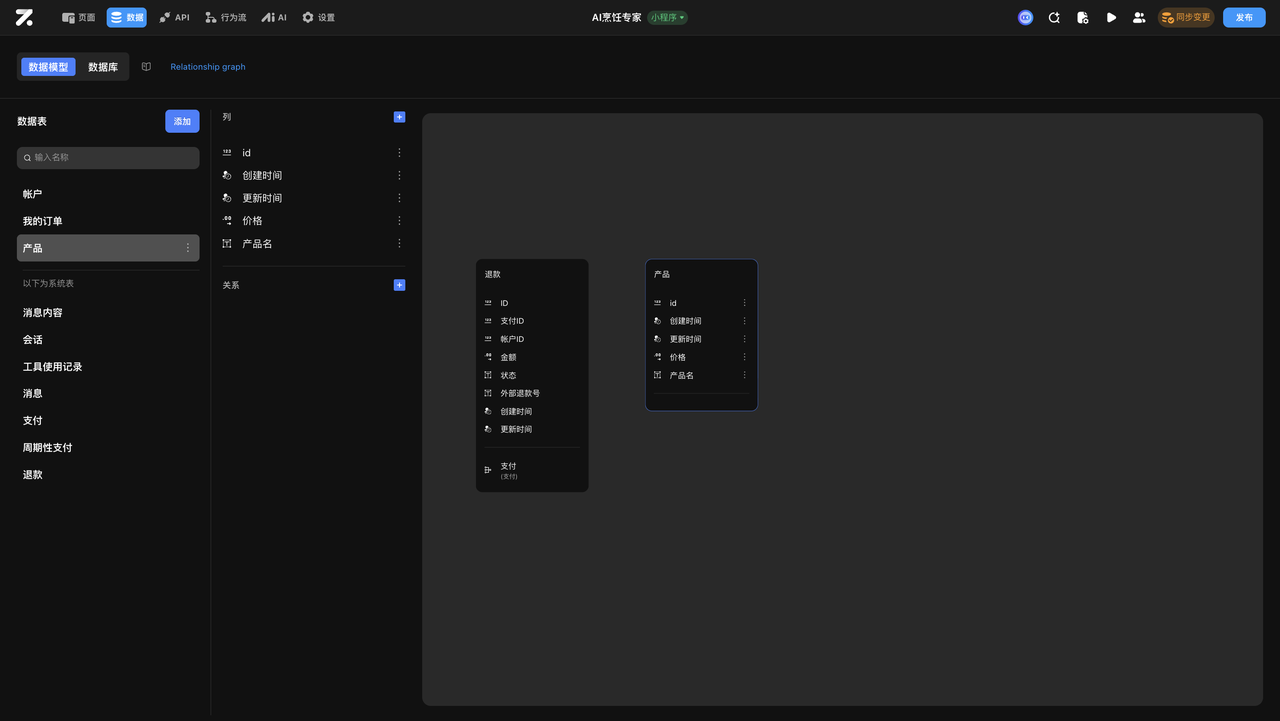Click the 添加 button to add a table
The image size is (1280, 721).
click(182, 121)
